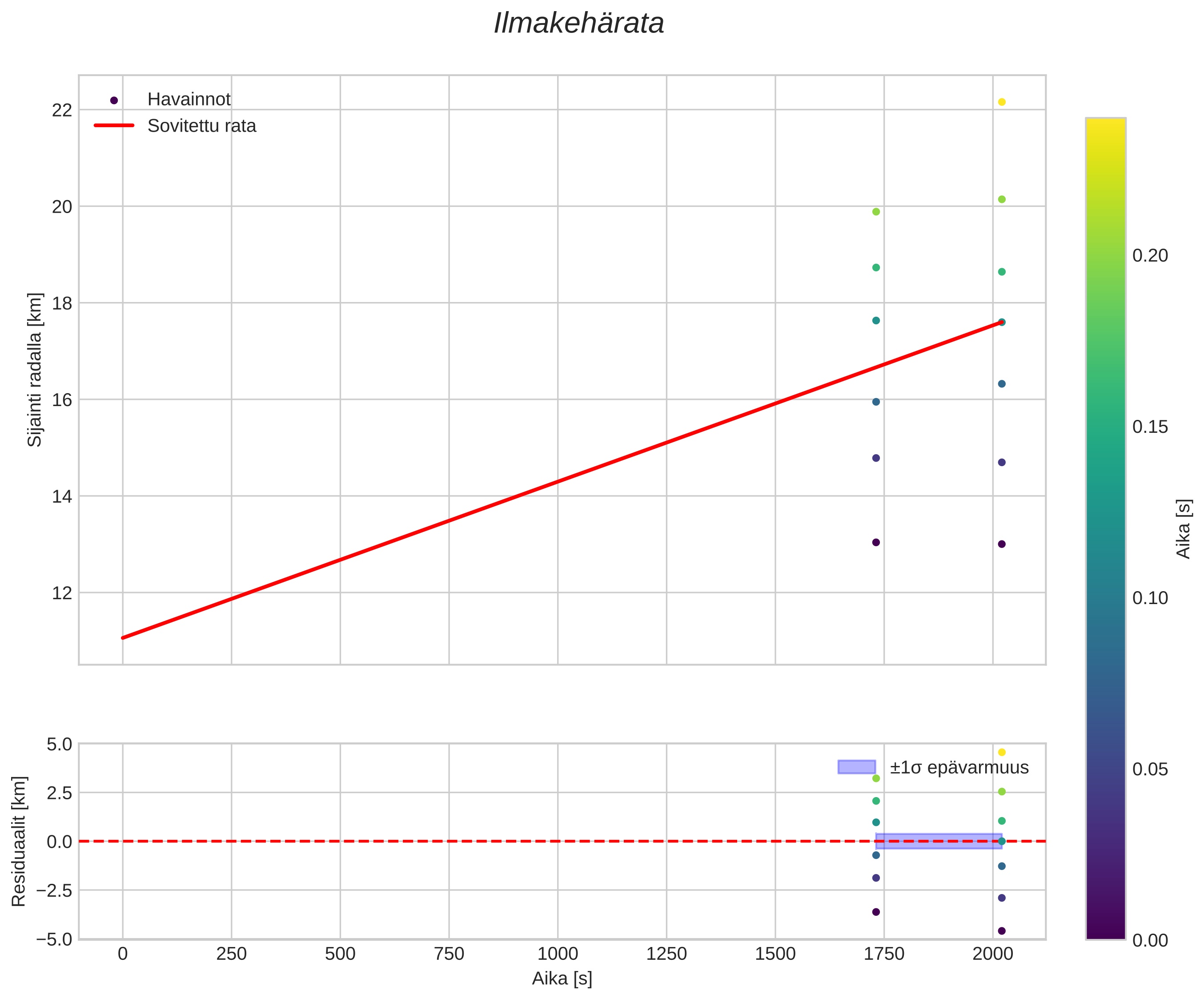
Task: Click the topmost yellow observation point
Action: (x=1002, y=102)
